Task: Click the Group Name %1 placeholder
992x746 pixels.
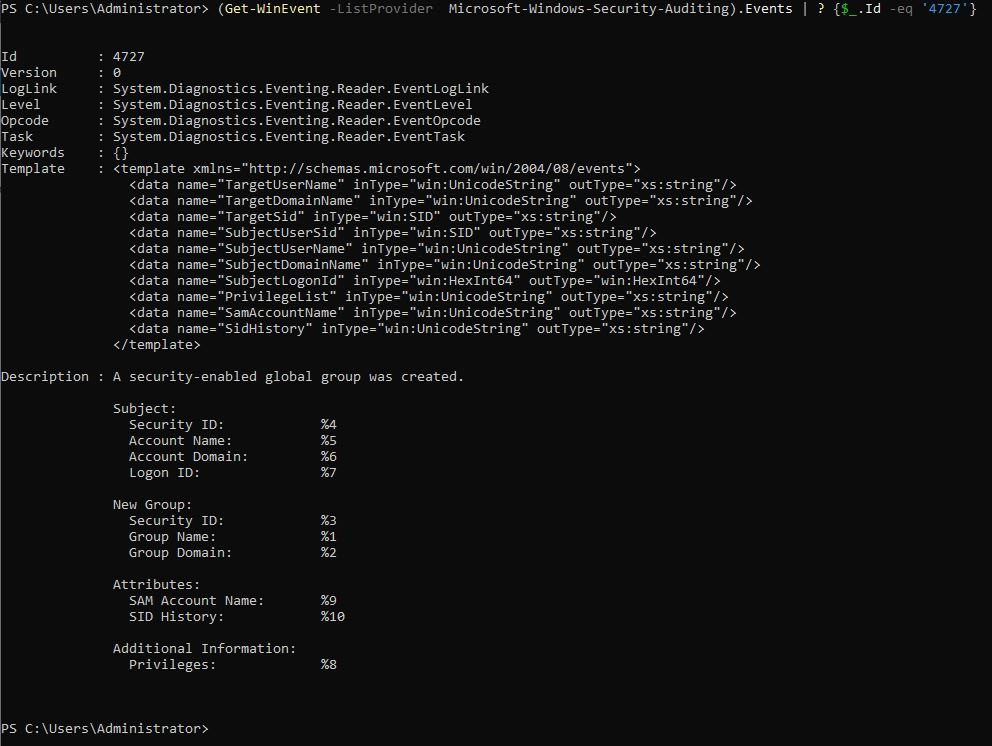Action: pyautogui.click(x=328, y=537)
